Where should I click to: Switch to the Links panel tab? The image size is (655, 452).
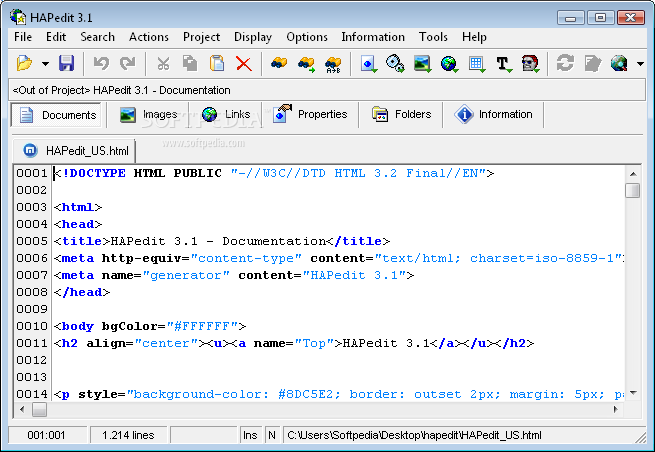tap(226, 114)
